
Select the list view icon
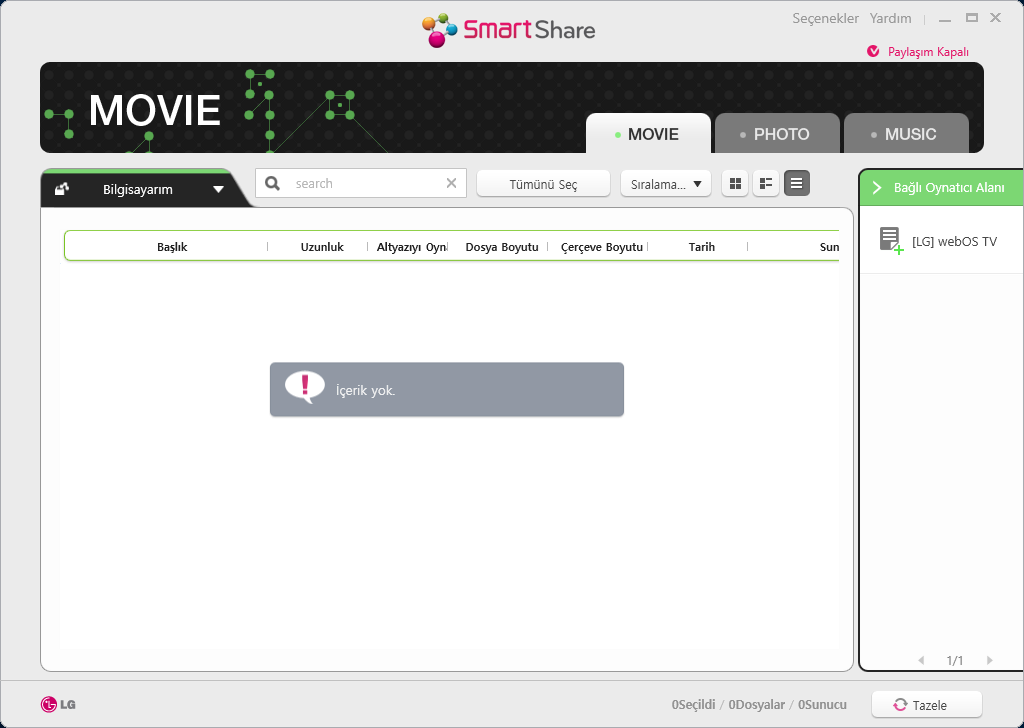[x=797, y=183]
